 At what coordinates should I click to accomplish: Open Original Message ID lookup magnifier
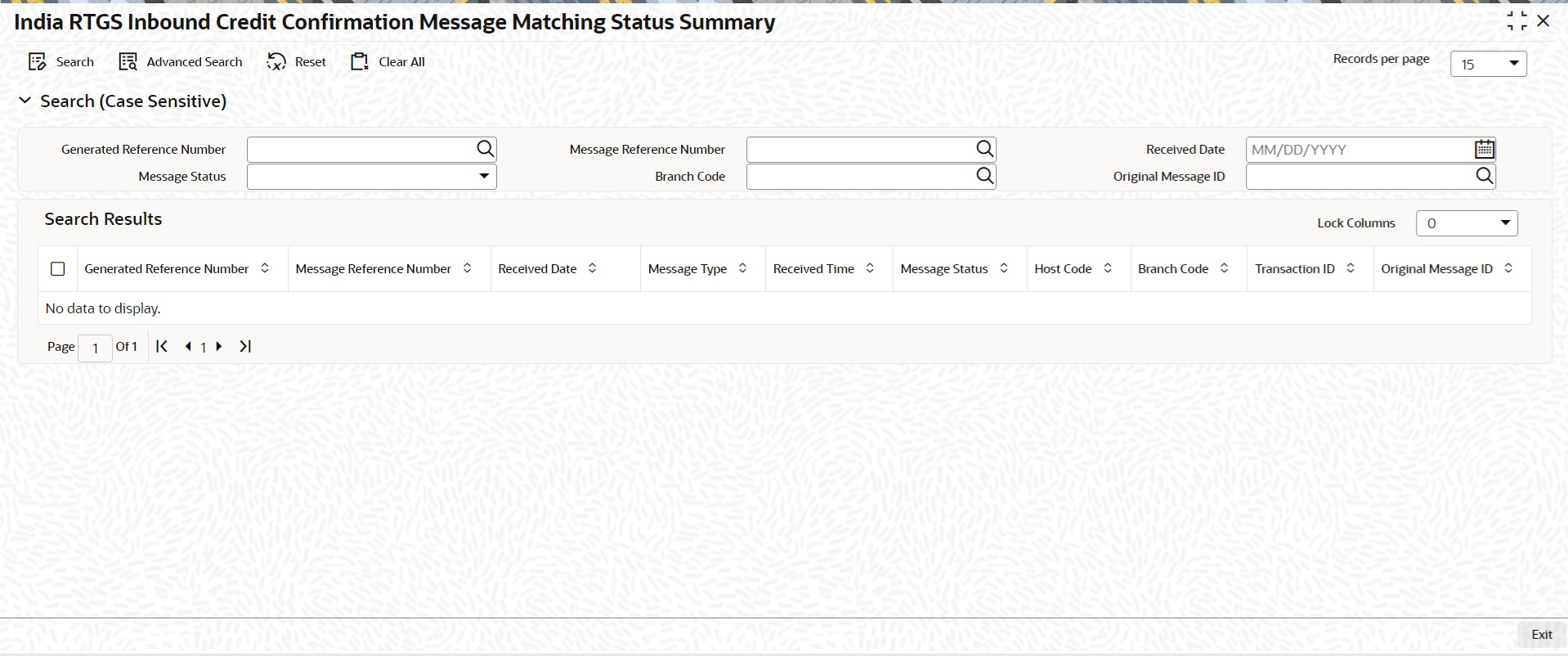(x=1484, y=176)
